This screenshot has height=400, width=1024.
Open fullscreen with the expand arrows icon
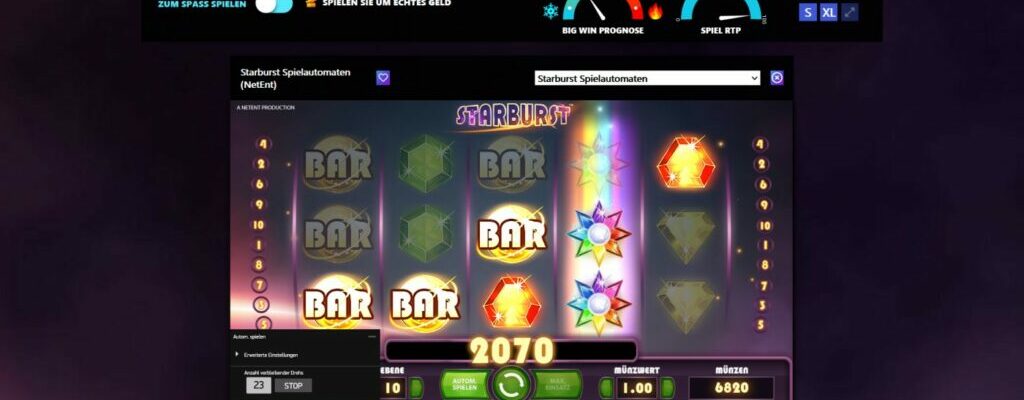[x=850, y=12]
